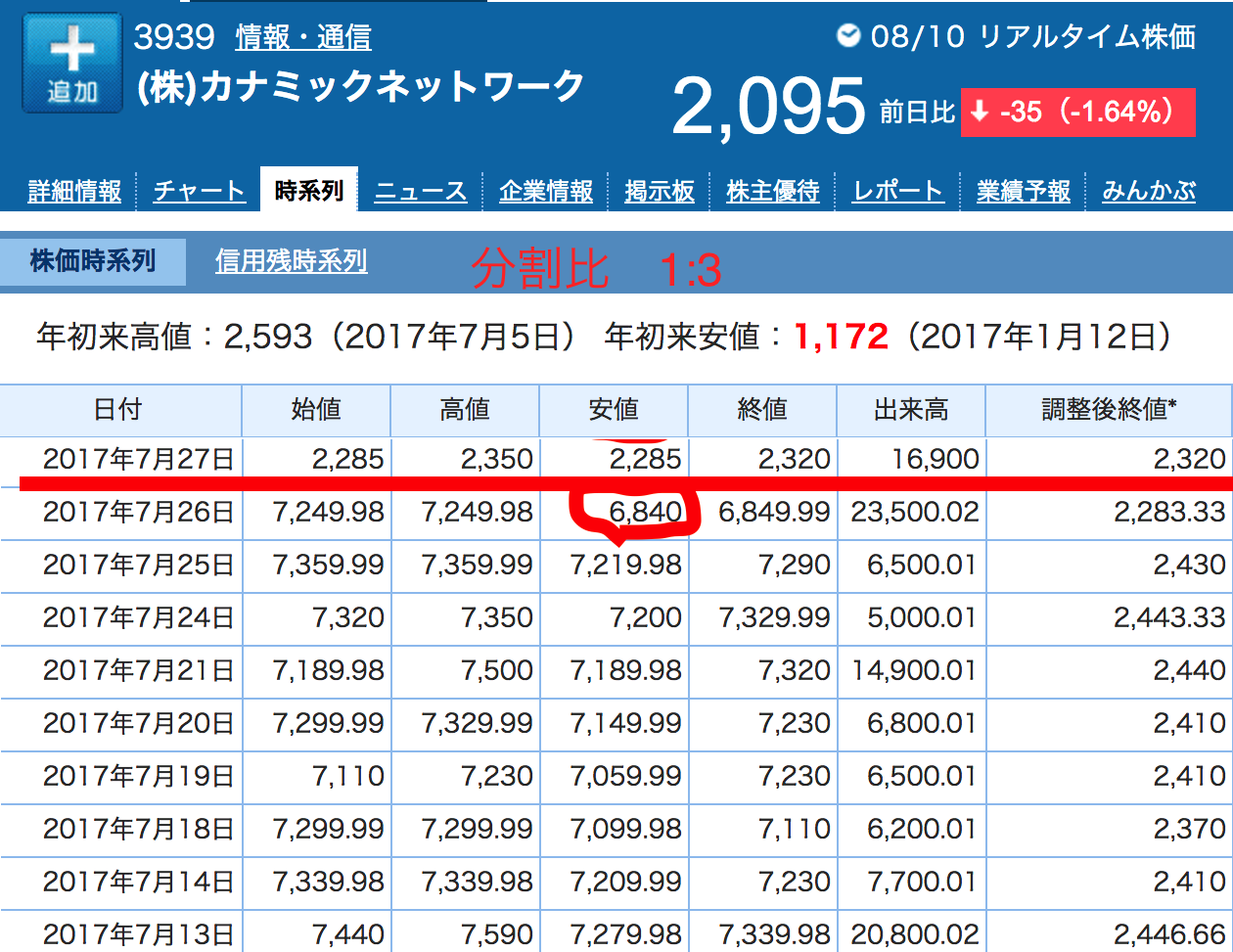Select the 株価時系列 sub-tab
The width and height of the screenshot is (1233, 952).
pyautogui.click(x=93, y=261)
